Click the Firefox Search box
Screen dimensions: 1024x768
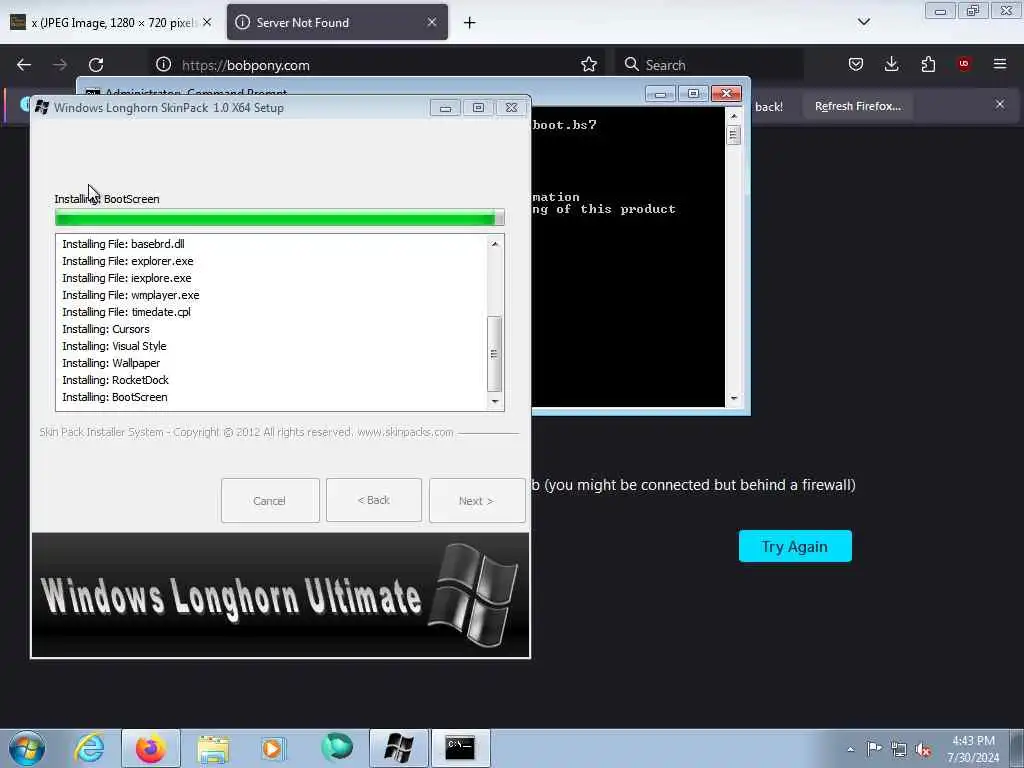coord(709,65)
